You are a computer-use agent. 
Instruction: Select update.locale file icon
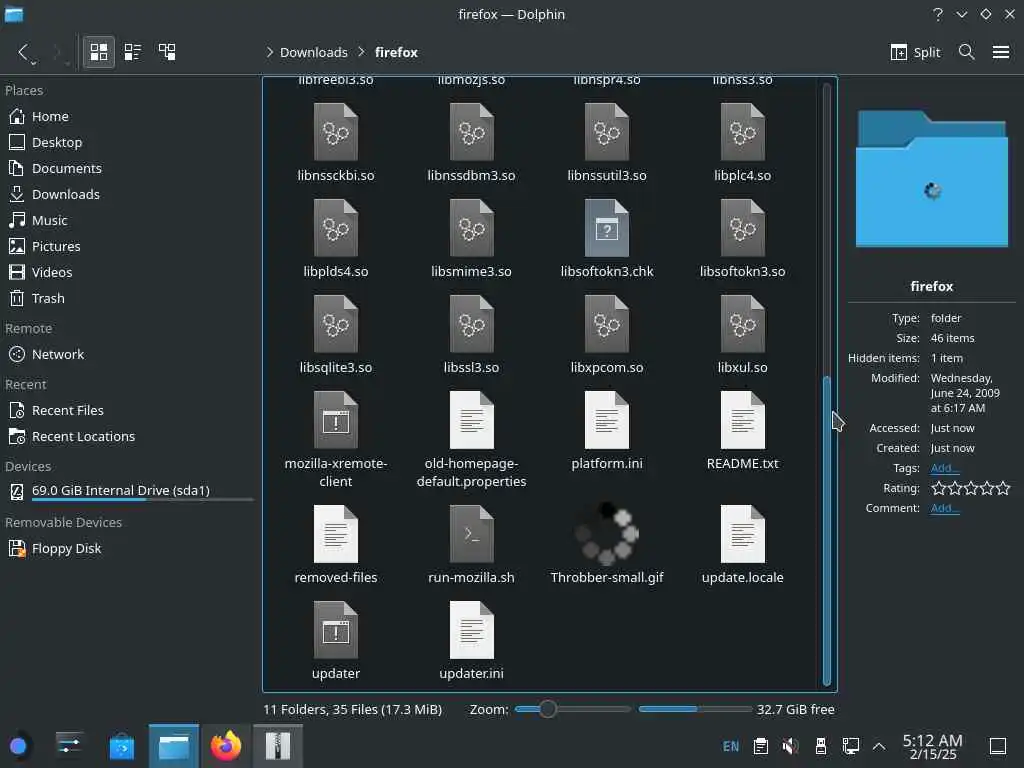pos(743,534)
